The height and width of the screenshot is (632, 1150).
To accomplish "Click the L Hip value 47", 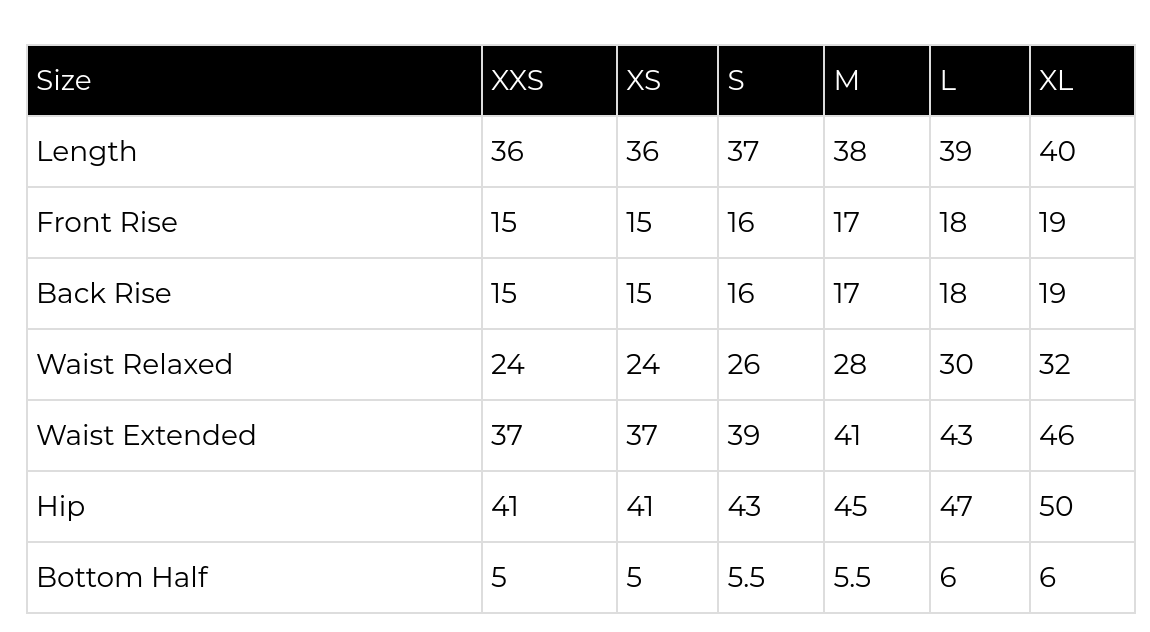I will [956, 507].
